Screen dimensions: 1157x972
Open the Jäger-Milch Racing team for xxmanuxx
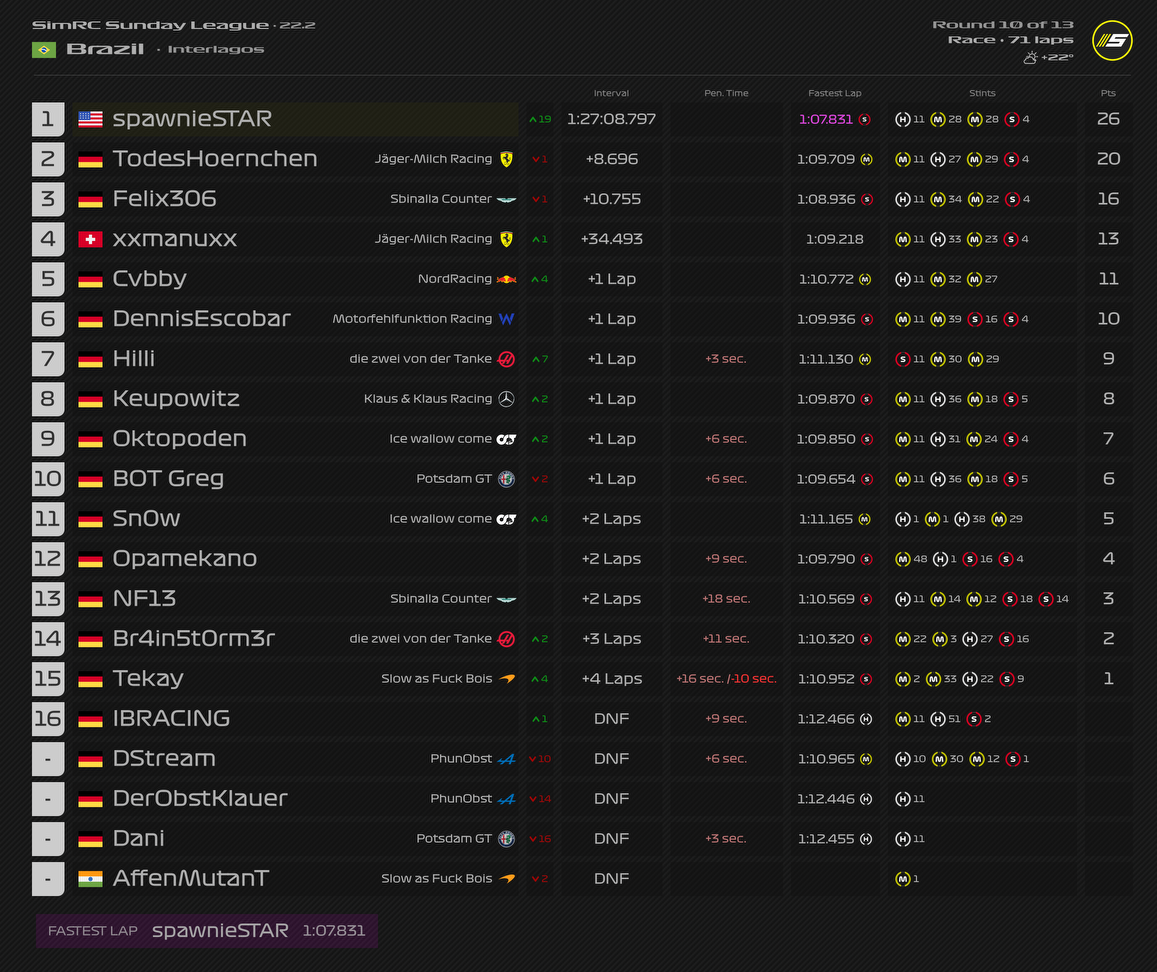(x=433, y=239)
